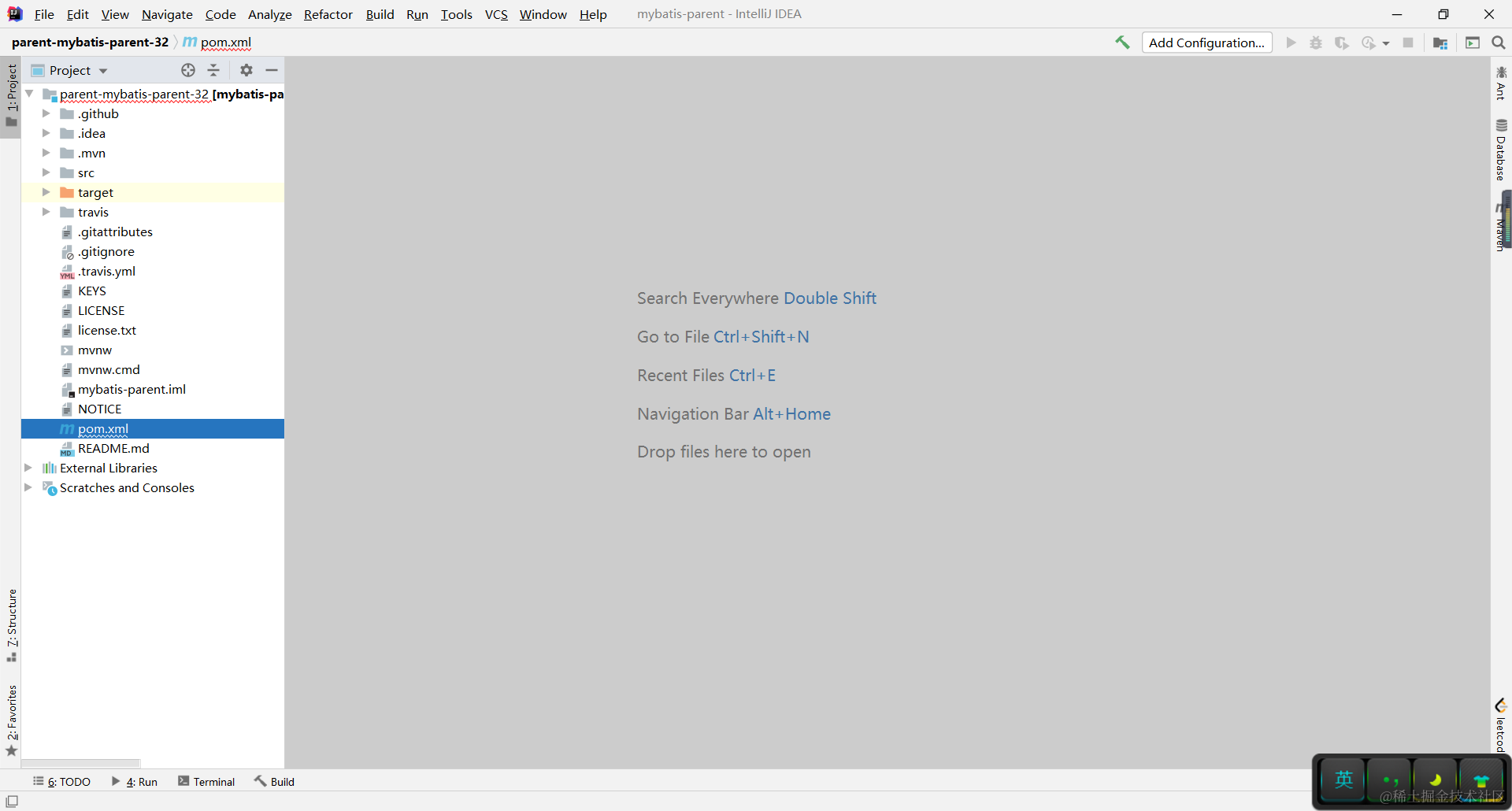The image size is (1512, 811).
Task: Click the Search Everywhere magnifier icon
Action: (1499, 43)
